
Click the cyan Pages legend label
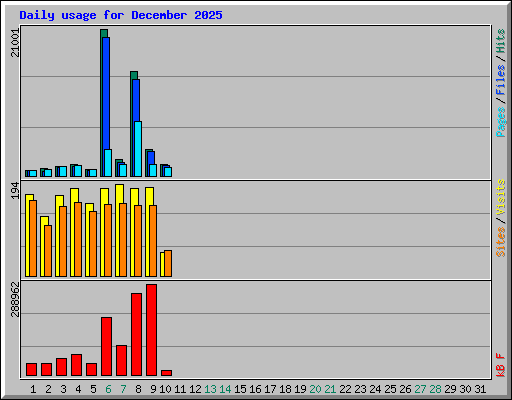(500, 122)
